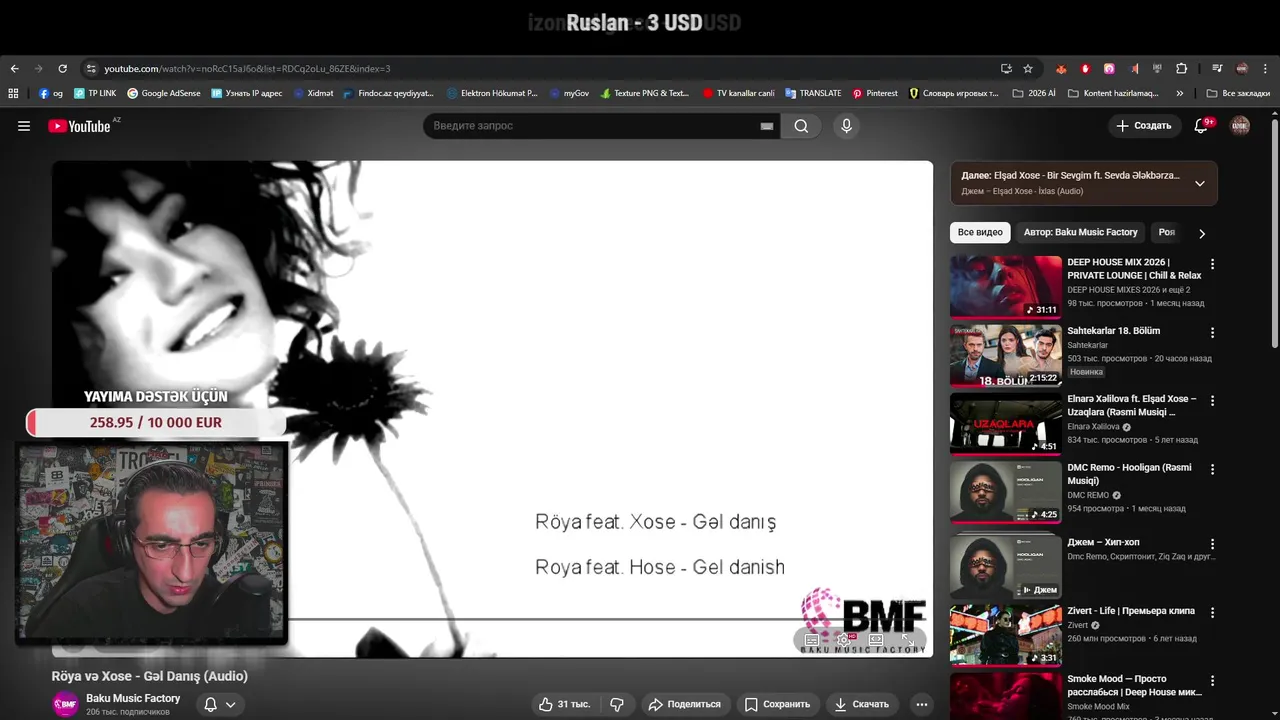Open options for Elnarə Xəlilova Uzaqlara video

pyautogui.click(x=1212, y=400)
